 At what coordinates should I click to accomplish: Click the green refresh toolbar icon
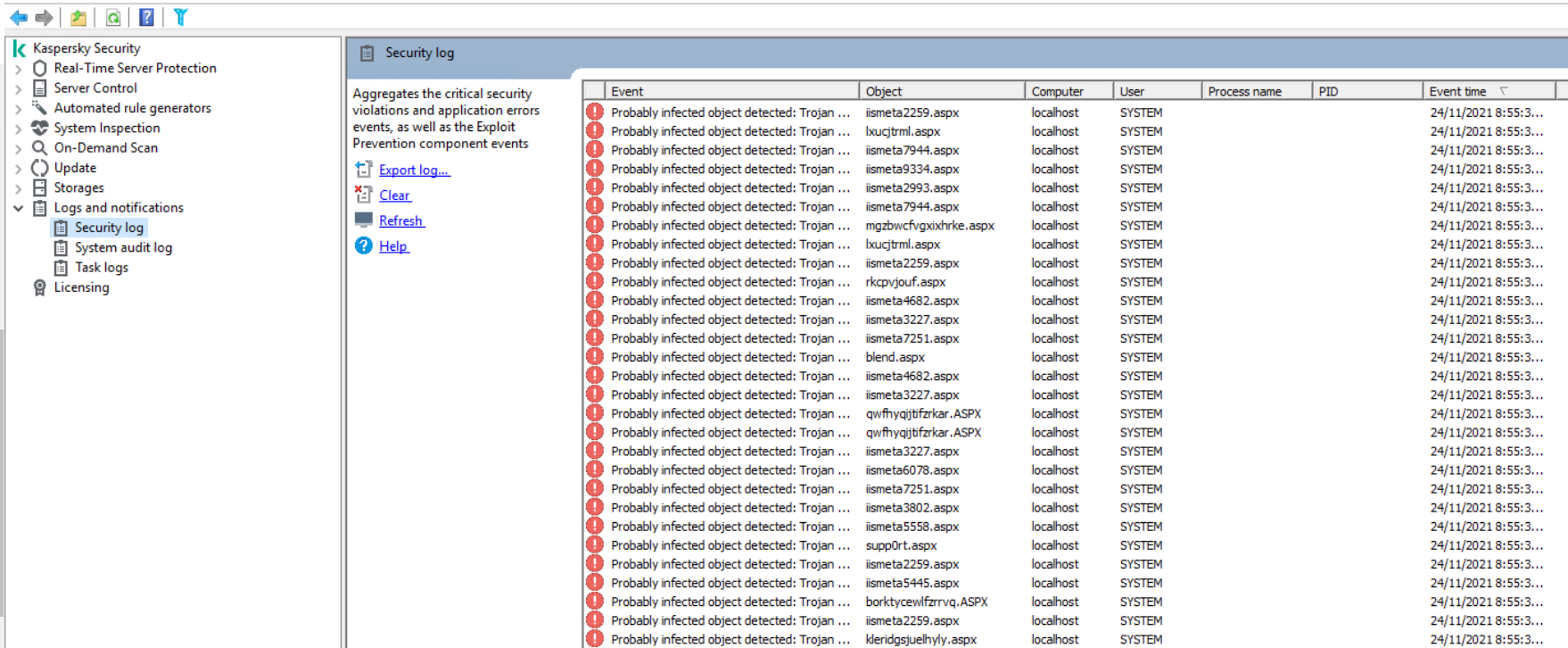tap(113, 17)
